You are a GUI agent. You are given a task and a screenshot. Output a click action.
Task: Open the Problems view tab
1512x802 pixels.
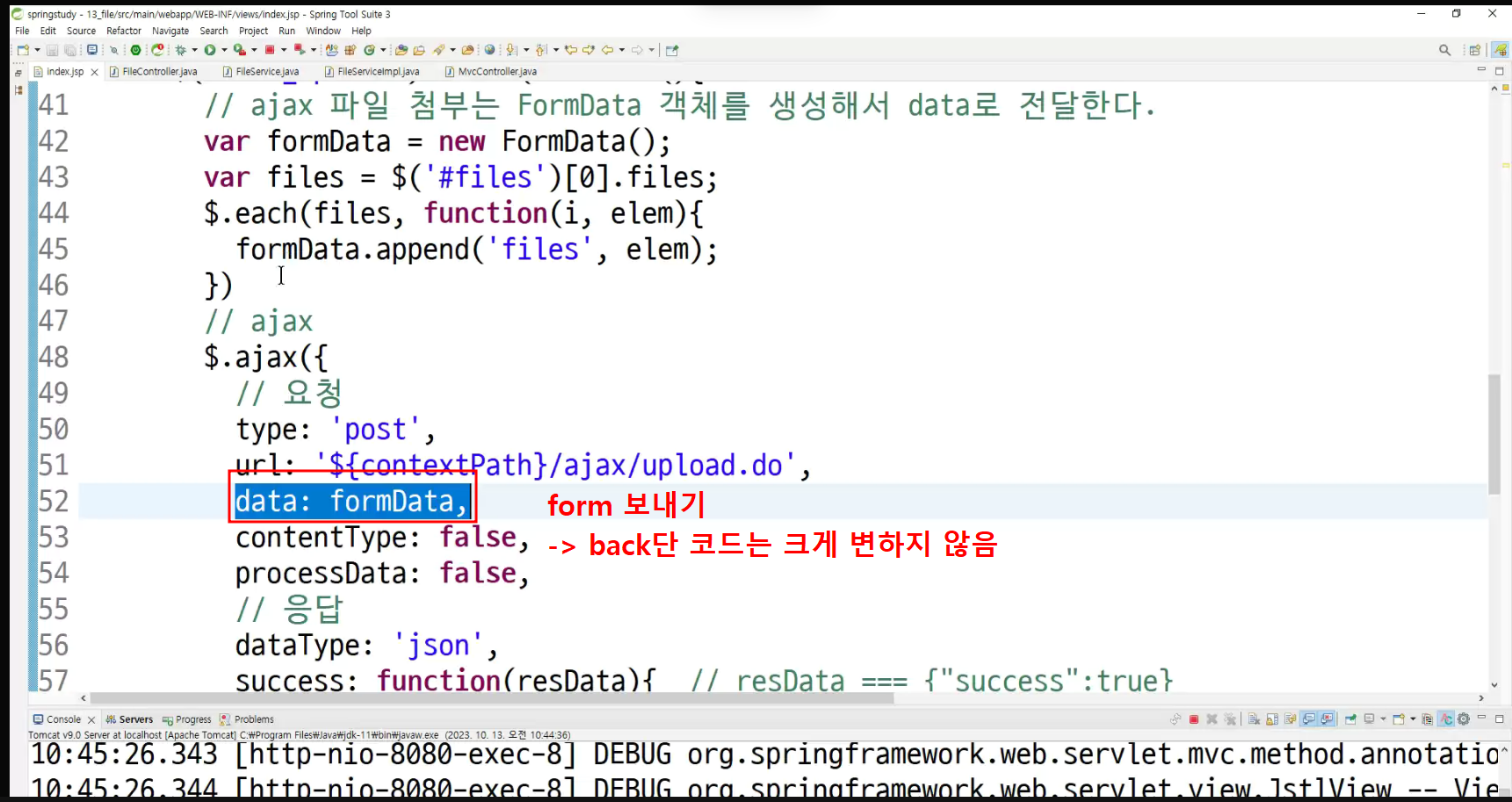point(247,719)
